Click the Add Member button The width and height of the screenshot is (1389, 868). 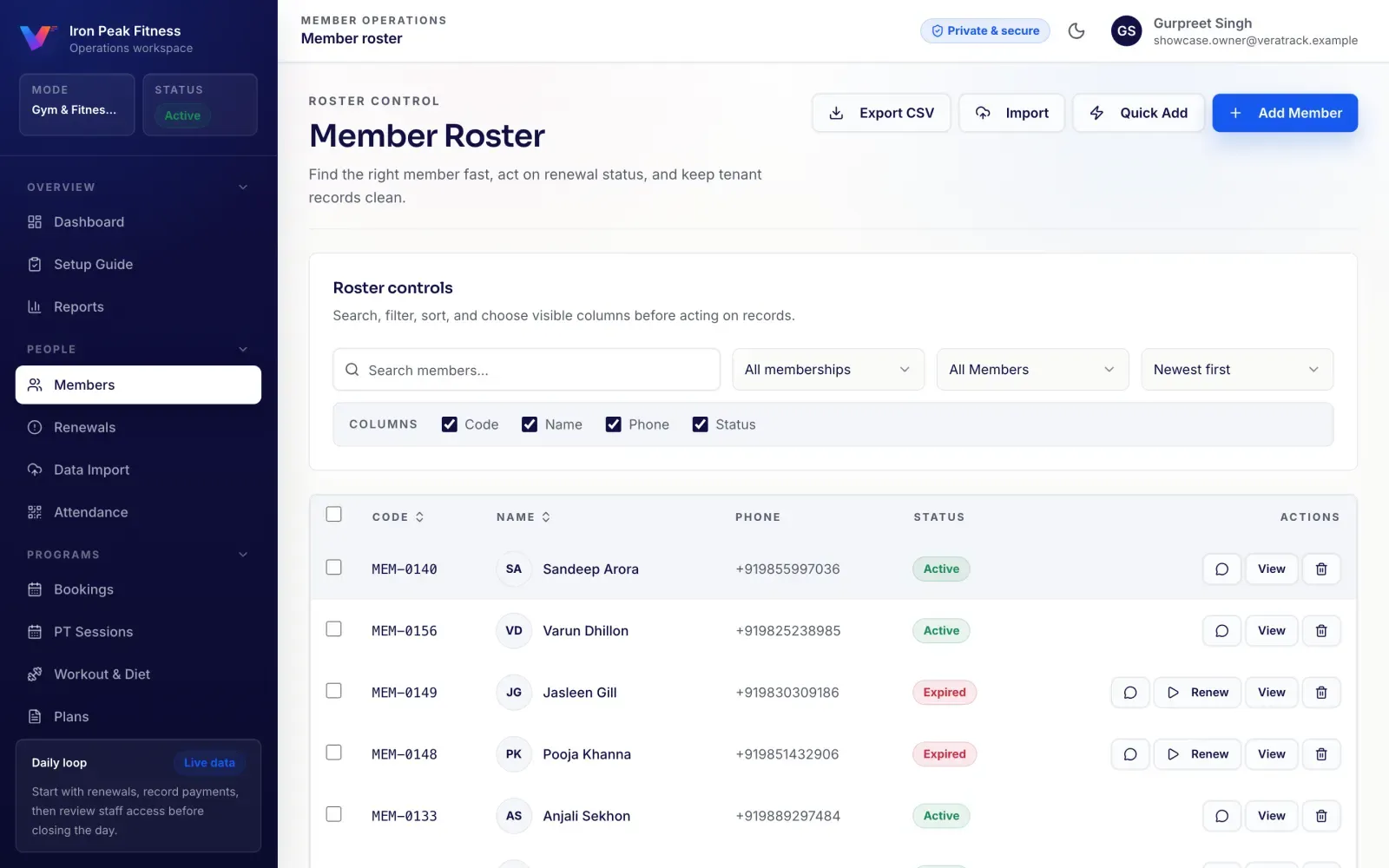tap(1285, 113)
